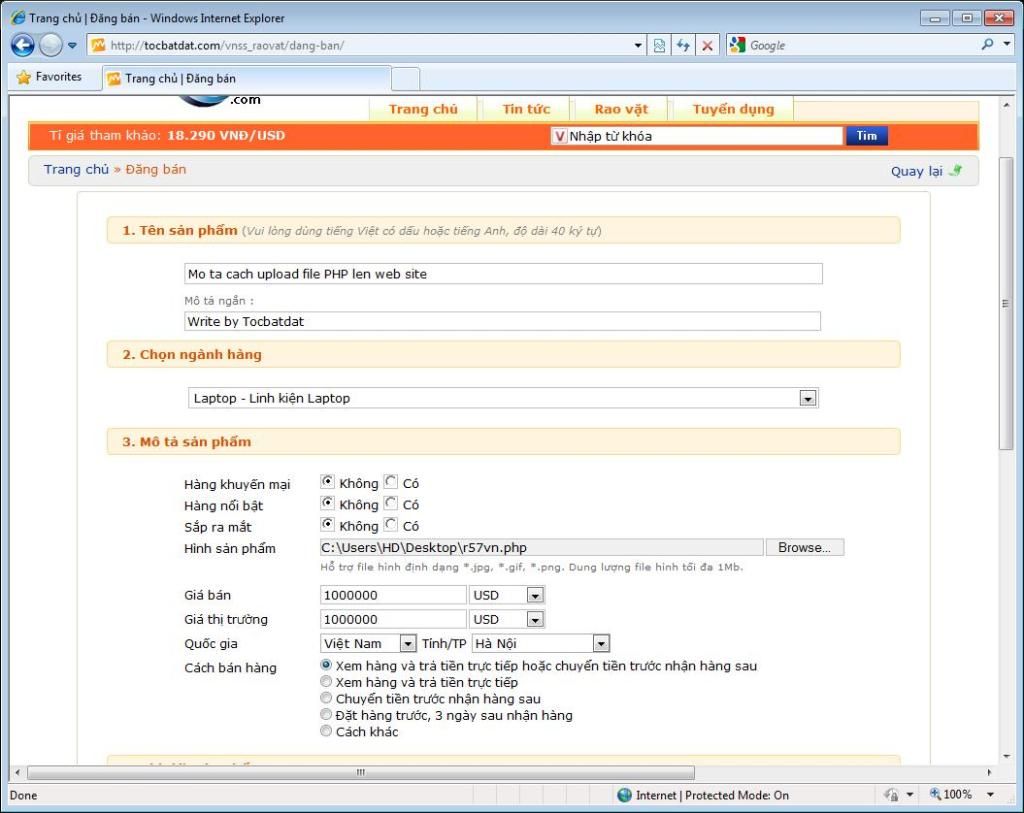Open the Giá bán USD currency dropdown
Screen dimensions: 1024x813
pos(535,595)
